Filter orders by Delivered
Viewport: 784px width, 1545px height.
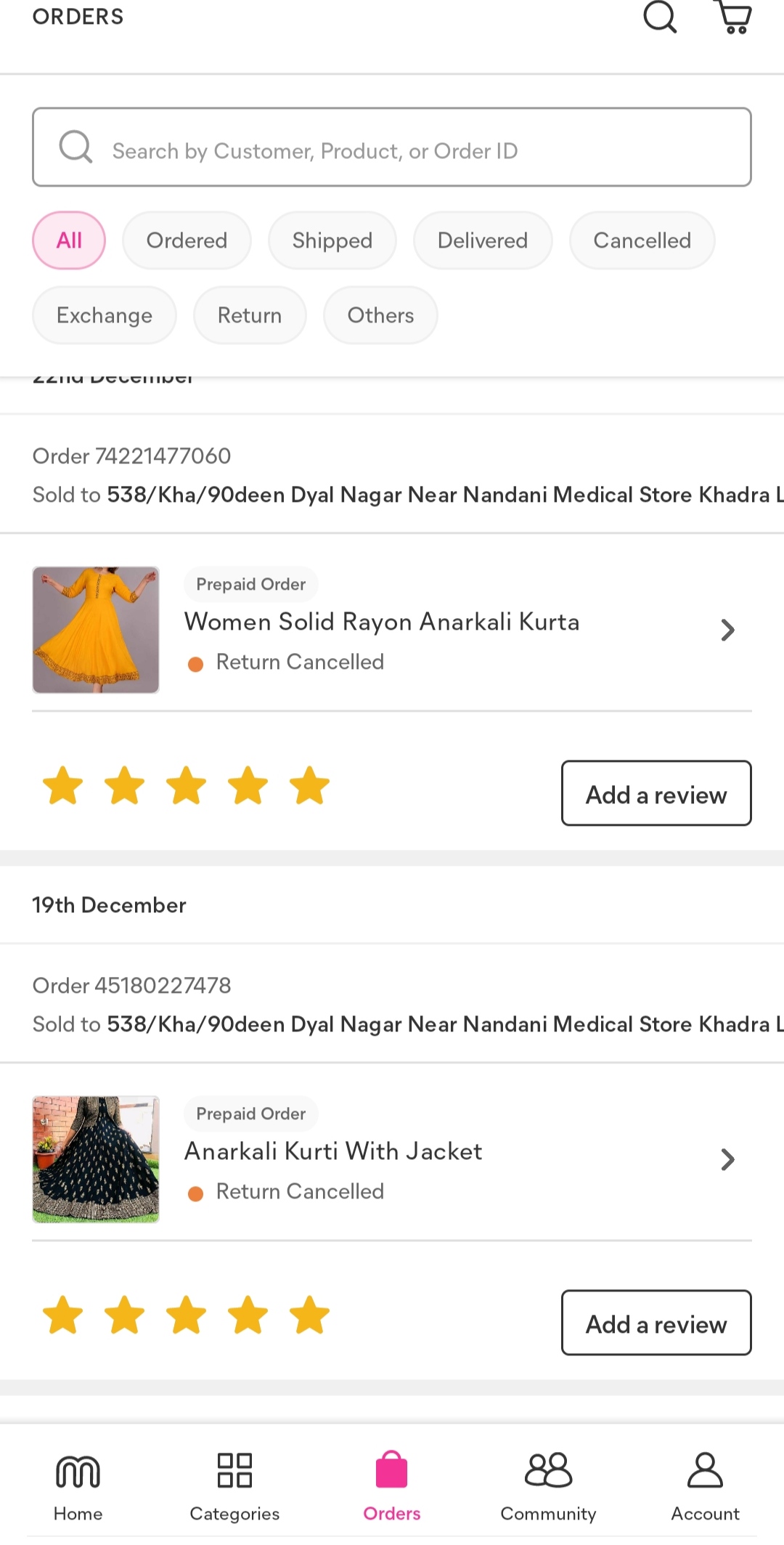(x=483, y=240)
